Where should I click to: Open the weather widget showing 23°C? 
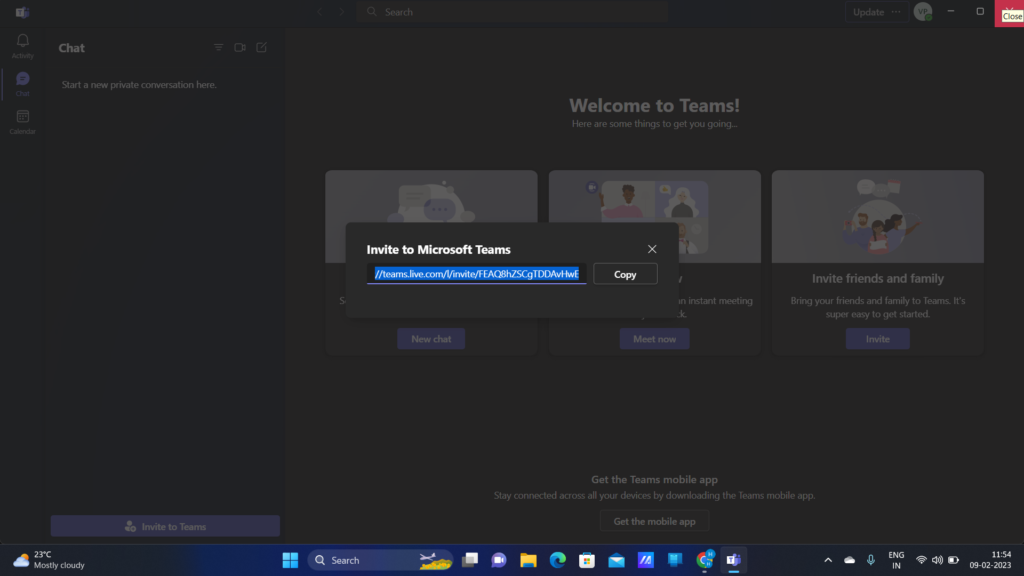(49, 560)
